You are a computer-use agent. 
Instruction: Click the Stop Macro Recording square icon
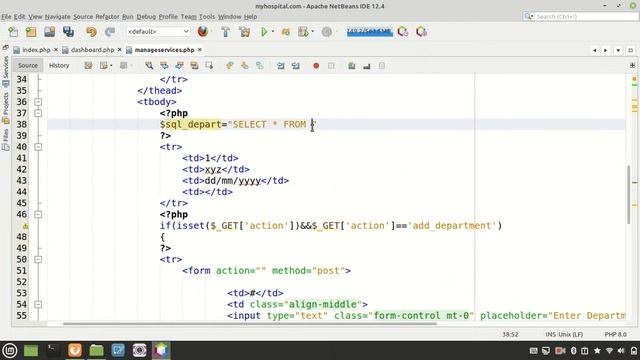(x=331, y=66)
